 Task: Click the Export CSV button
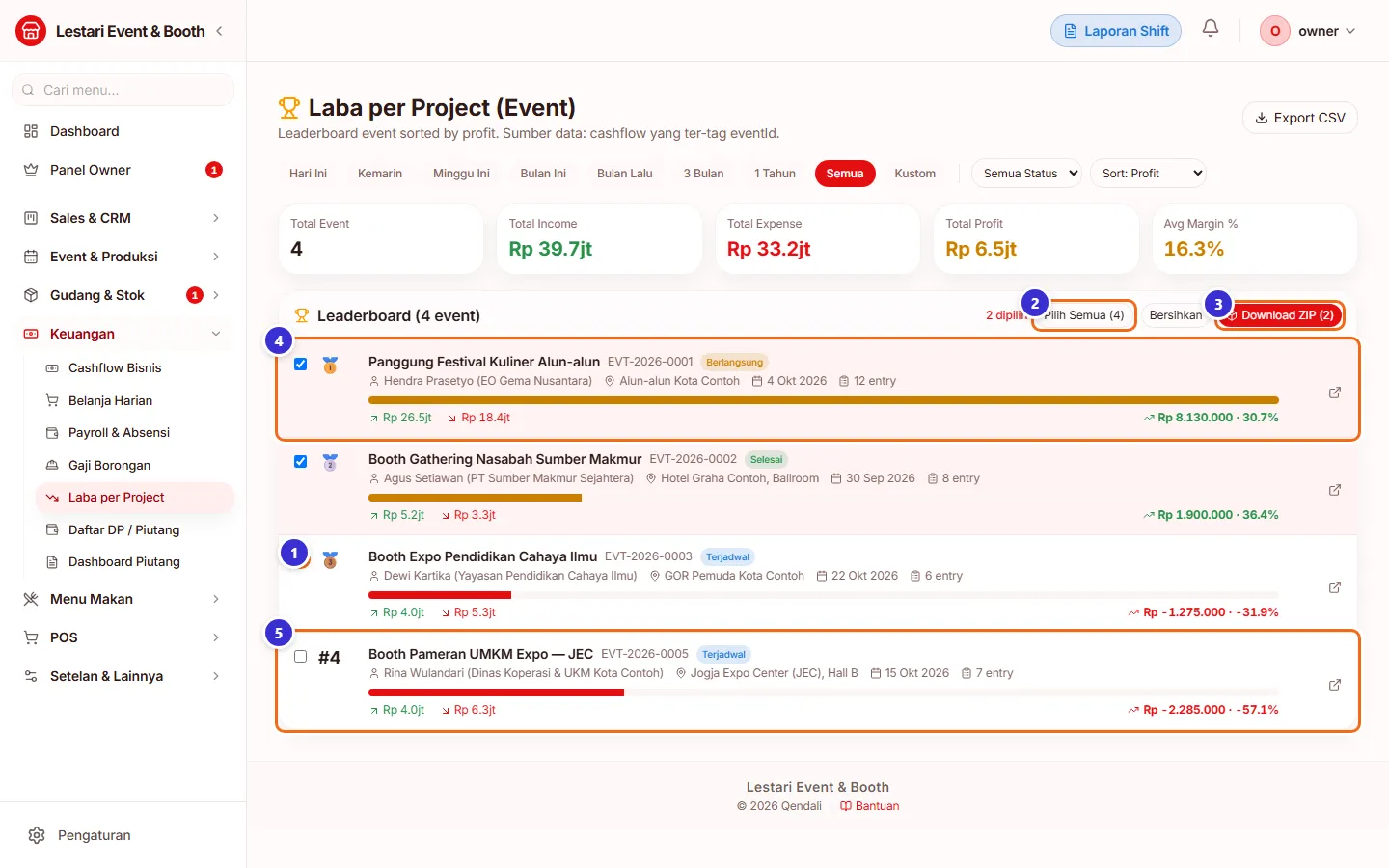(x=1300, y=118)
